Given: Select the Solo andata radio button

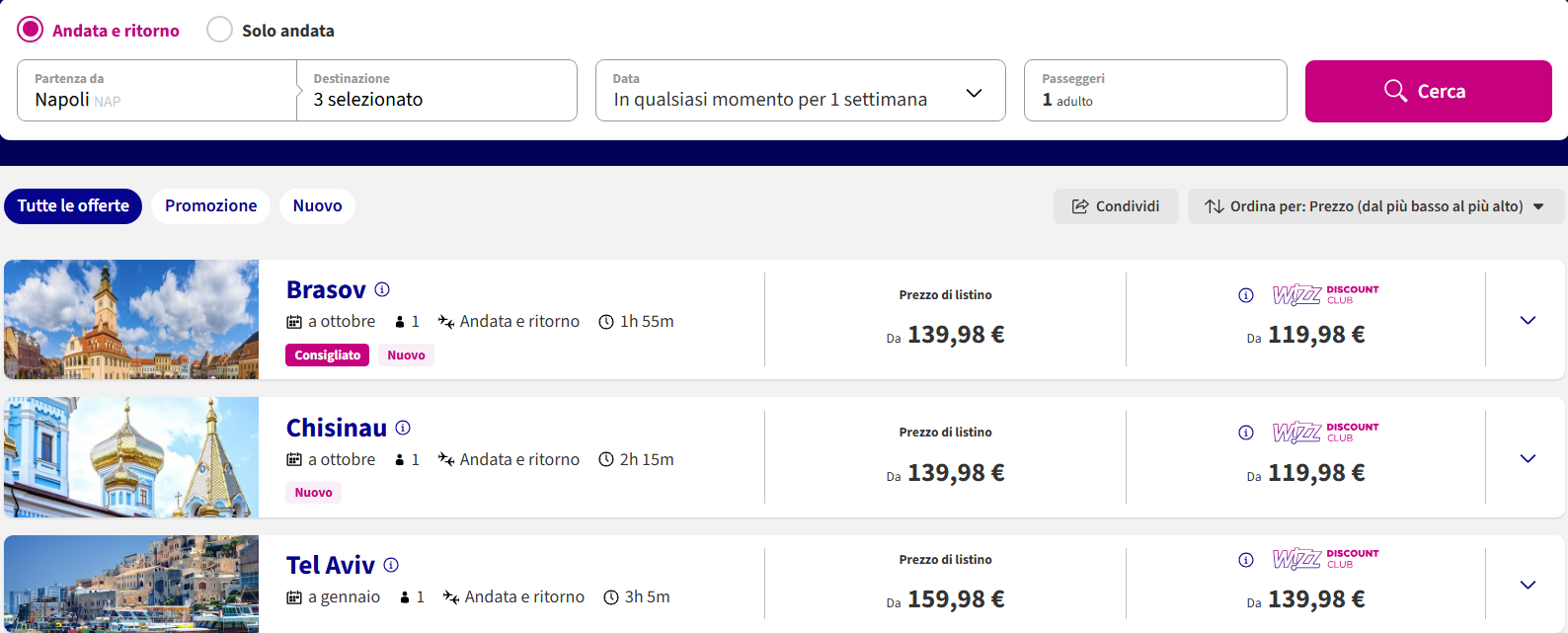Looking at the screenshot, I should [219, 30].
